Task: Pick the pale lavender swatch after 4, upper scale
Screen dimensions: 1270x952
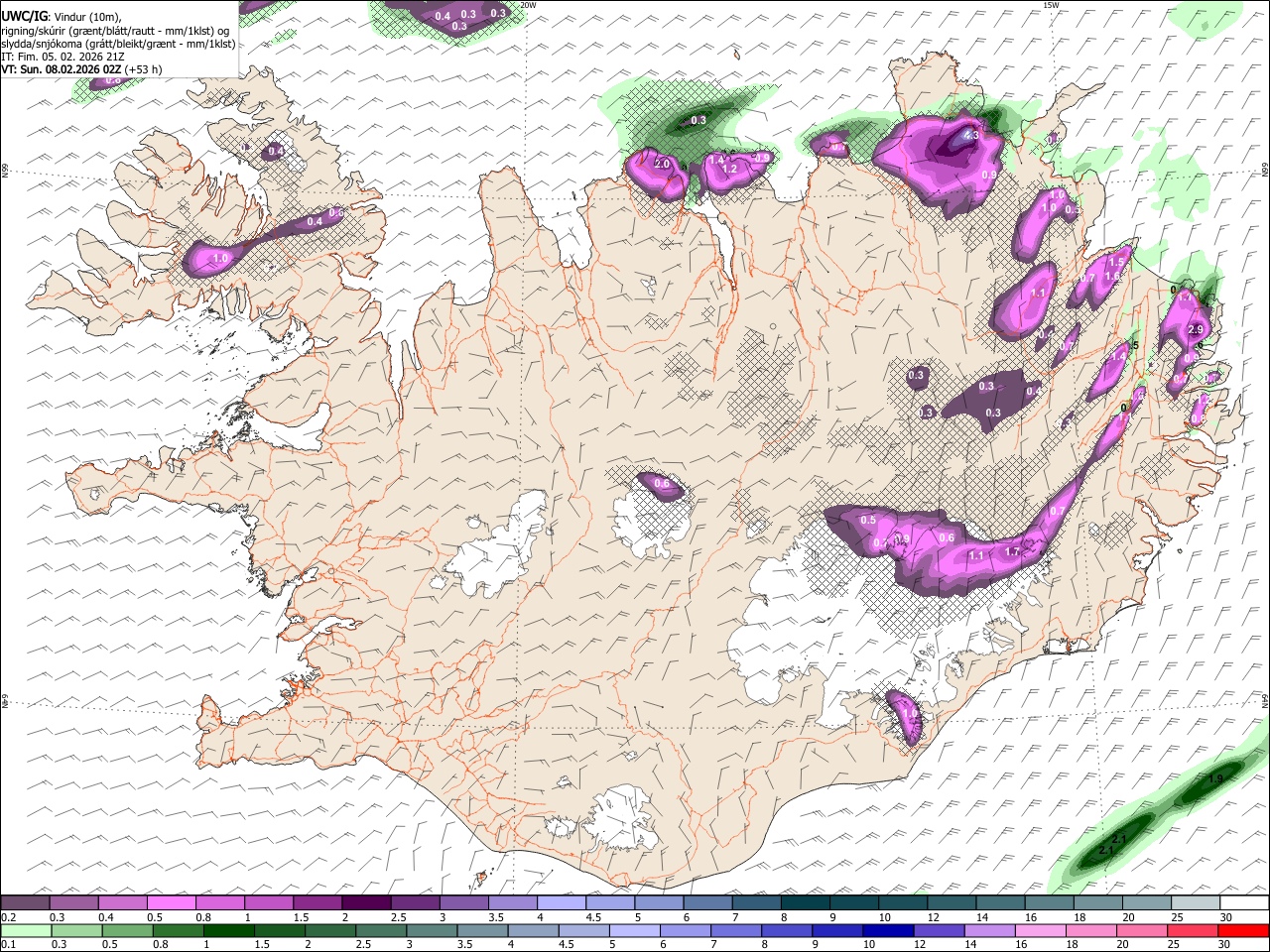Action: [561, 903]
